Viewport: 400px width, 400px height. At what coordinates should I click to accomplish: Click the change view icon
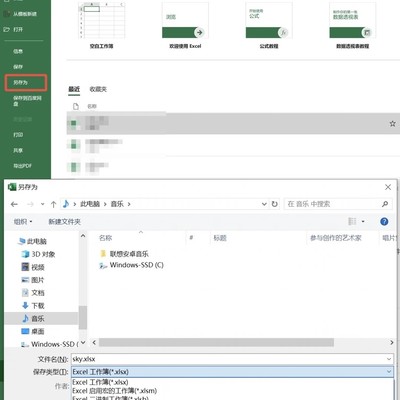pos(352,221)
